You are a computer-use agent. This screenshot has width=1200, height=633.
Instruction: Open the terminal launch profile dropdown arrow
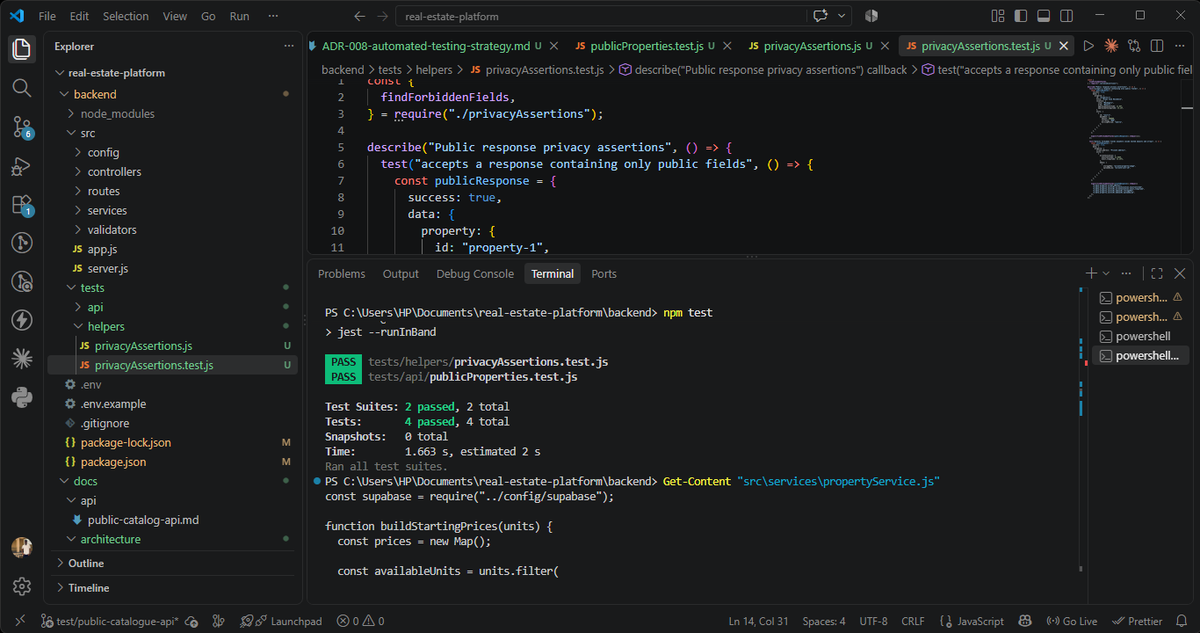tap(1106, 273)
